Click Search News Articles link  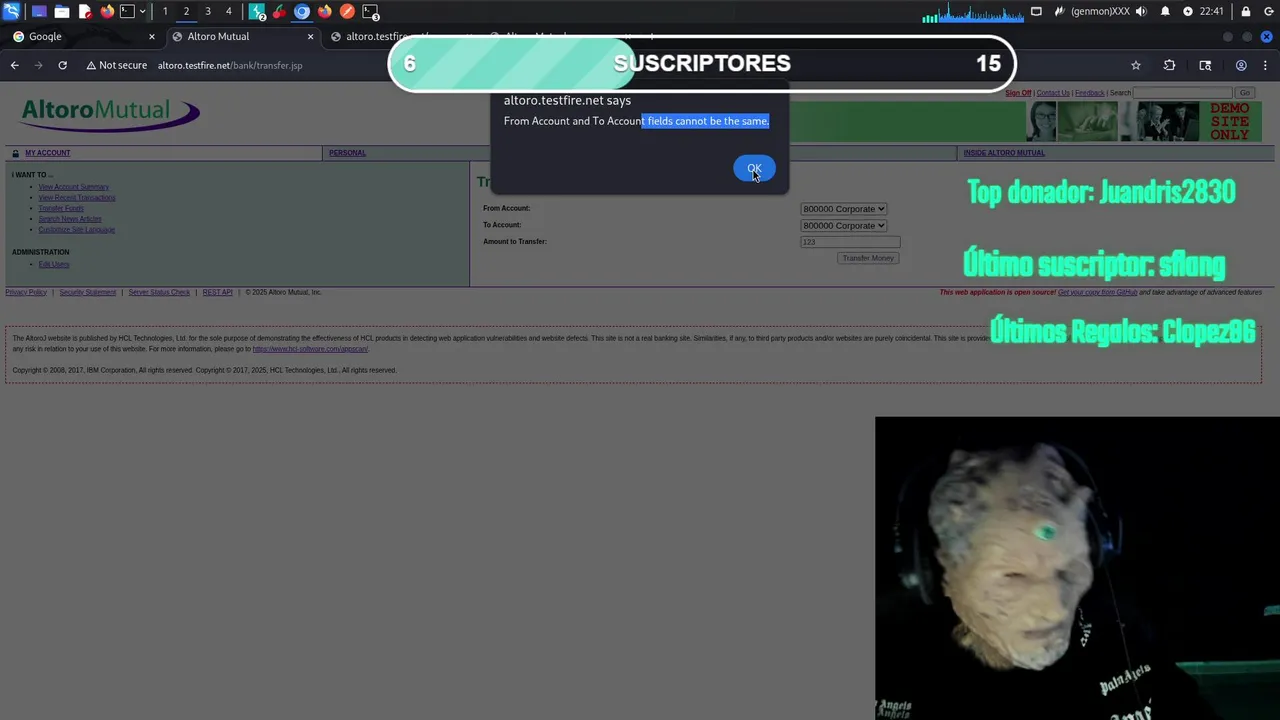70,219
